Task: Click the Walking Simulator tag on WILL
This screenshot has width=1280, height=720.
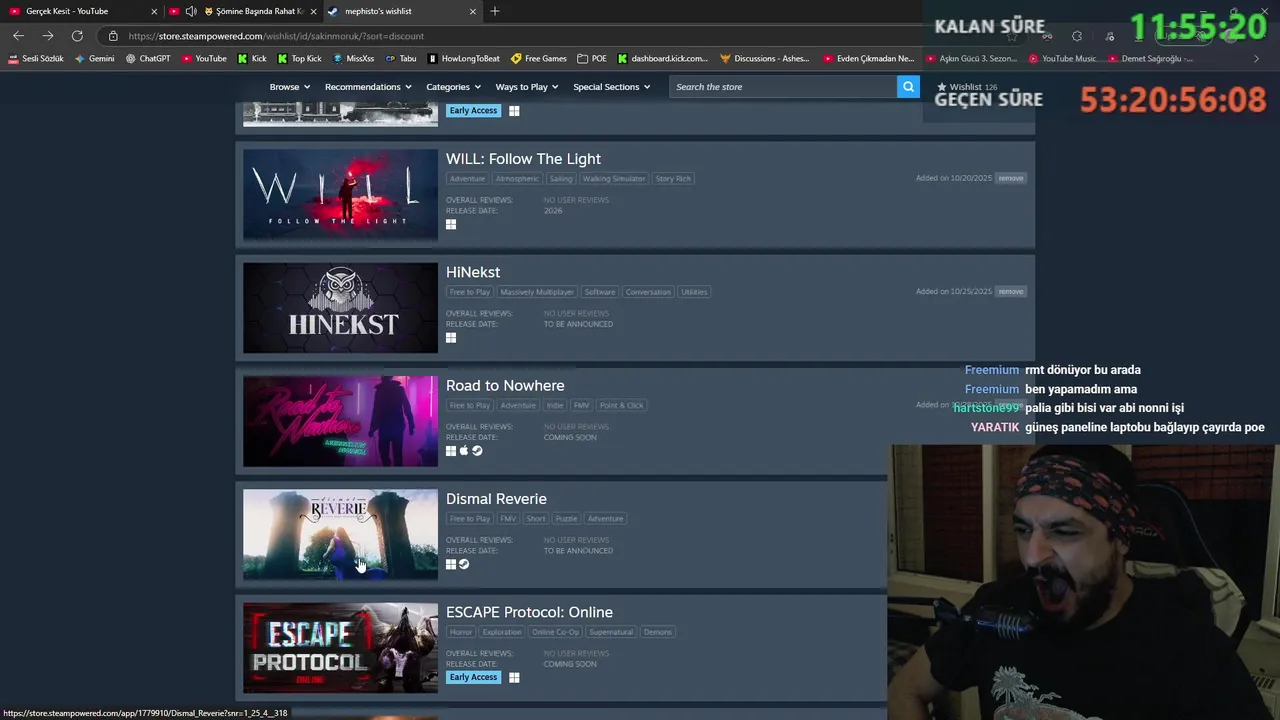Action: pyautogui.click(x=614, y=179)
